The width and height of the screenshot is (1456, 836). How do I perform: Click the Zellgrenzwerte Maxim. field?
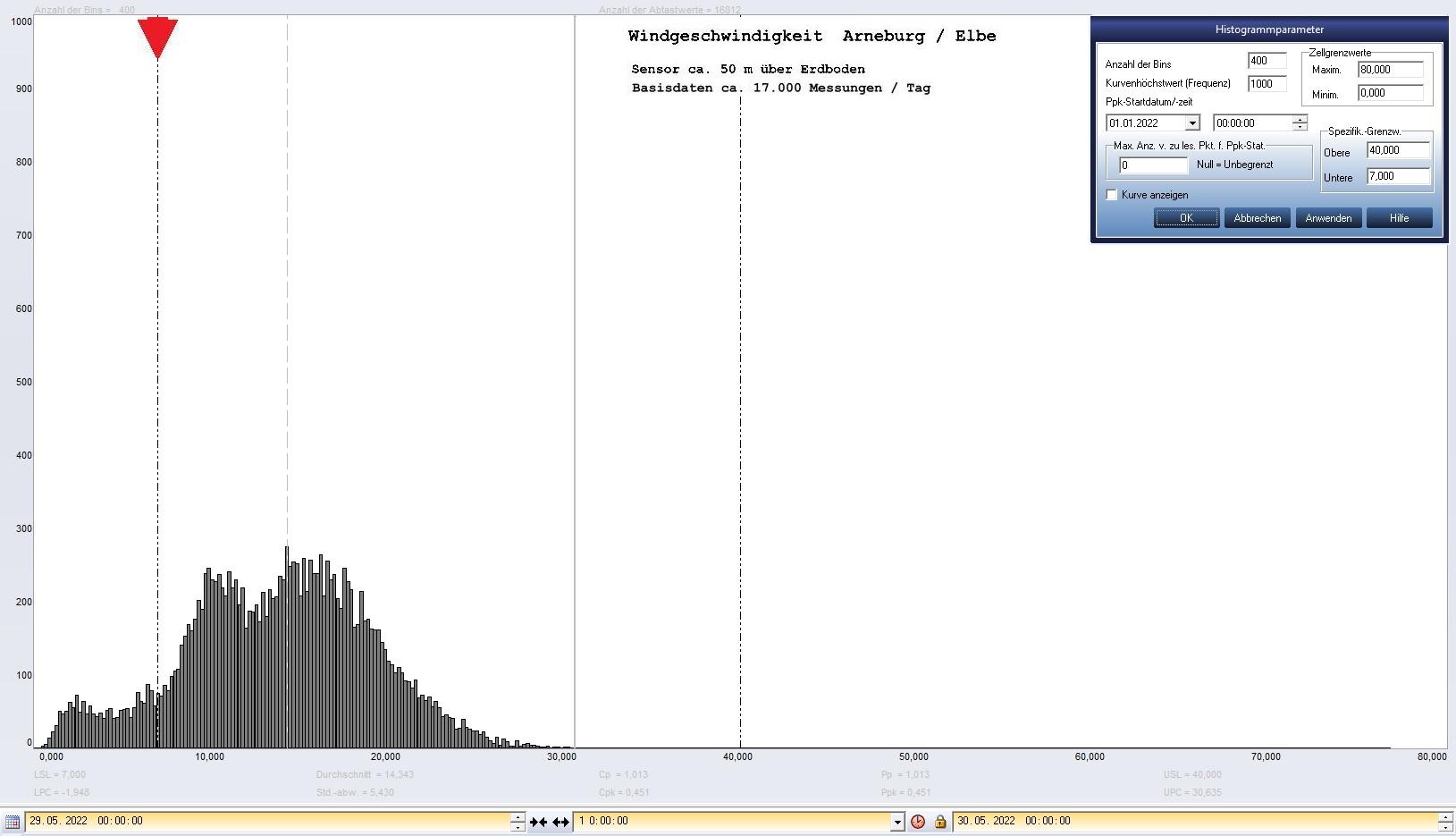(1390, 70)
